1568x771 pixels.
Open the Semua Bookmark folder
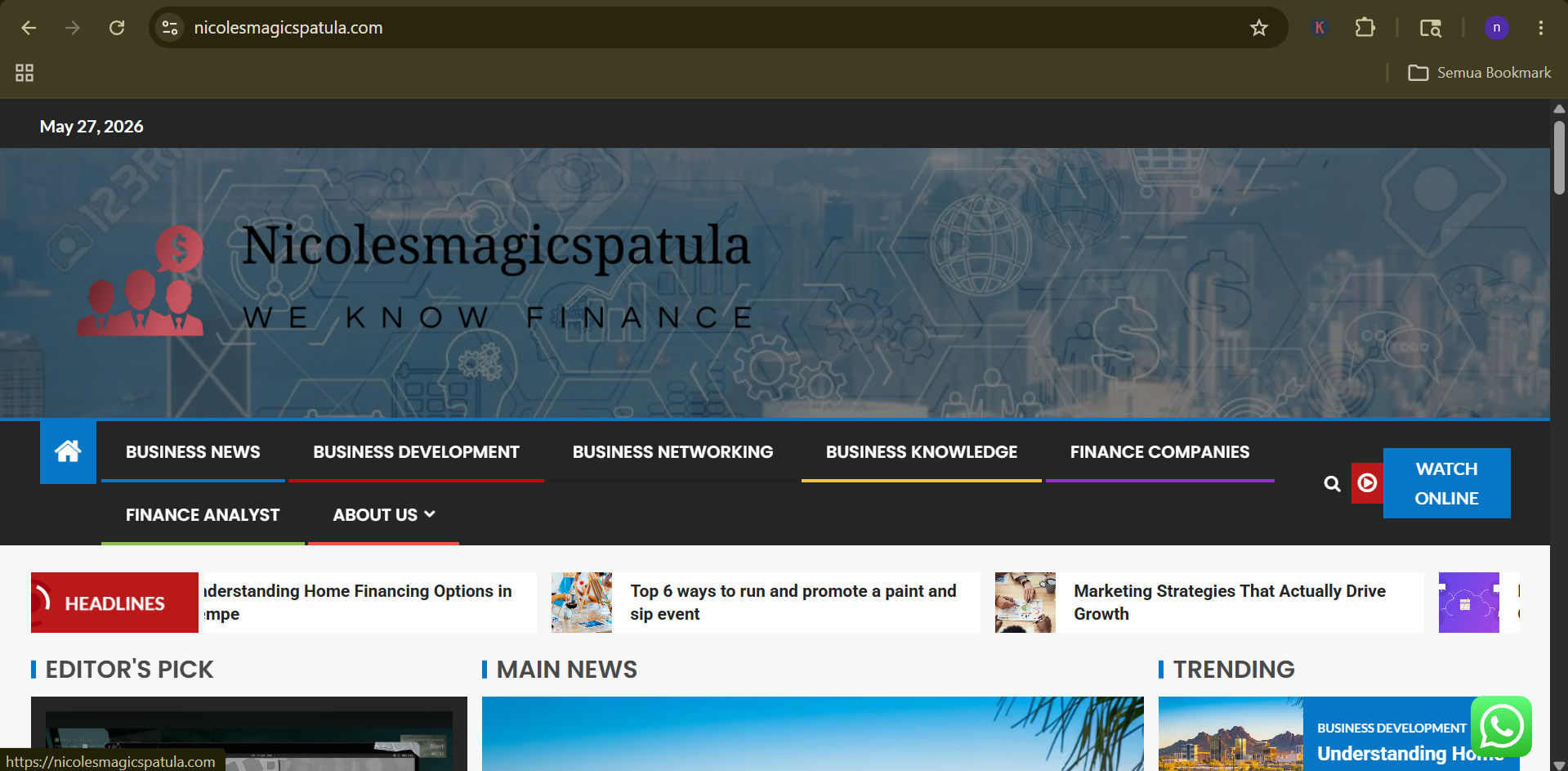(x=1479, y=73)
